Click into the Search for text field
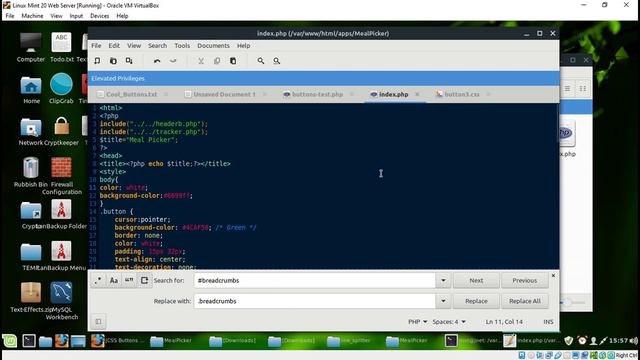Image resolution: width=640 pixels, height=360 pixels. [x=314, y=280]
